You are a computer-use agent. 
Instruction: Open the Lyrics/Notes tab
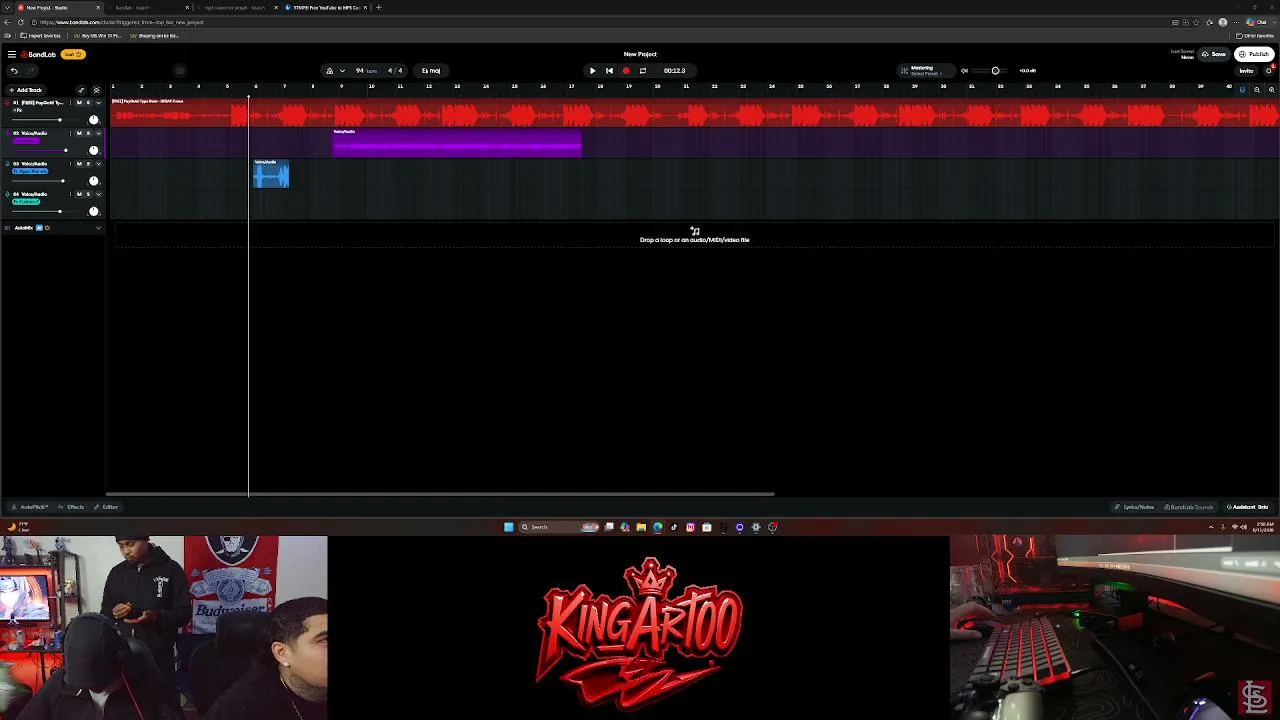click(1135, 507)
